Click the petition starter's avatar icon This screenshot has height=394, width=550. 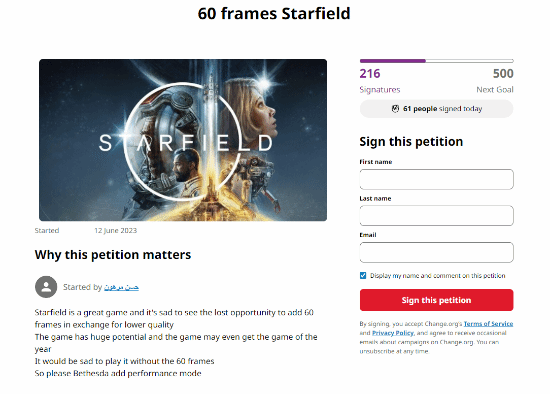(46, 287)
